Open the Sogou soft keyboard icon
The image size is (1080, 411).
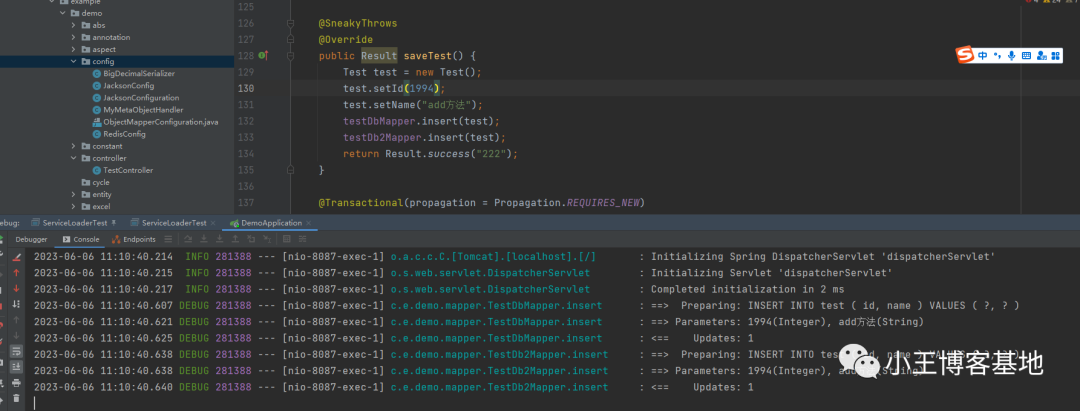click(x=1026, y=55)
